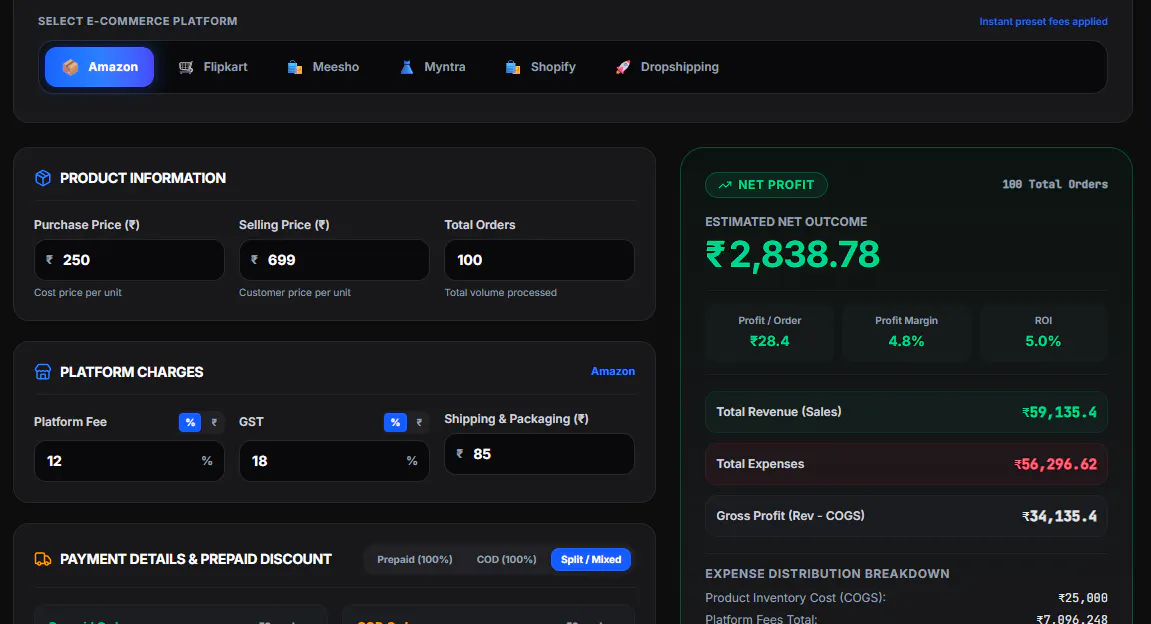Viewport: 1151px width, 624px height.
Task: Click the Profit Margin card
Action: (907, 332)
